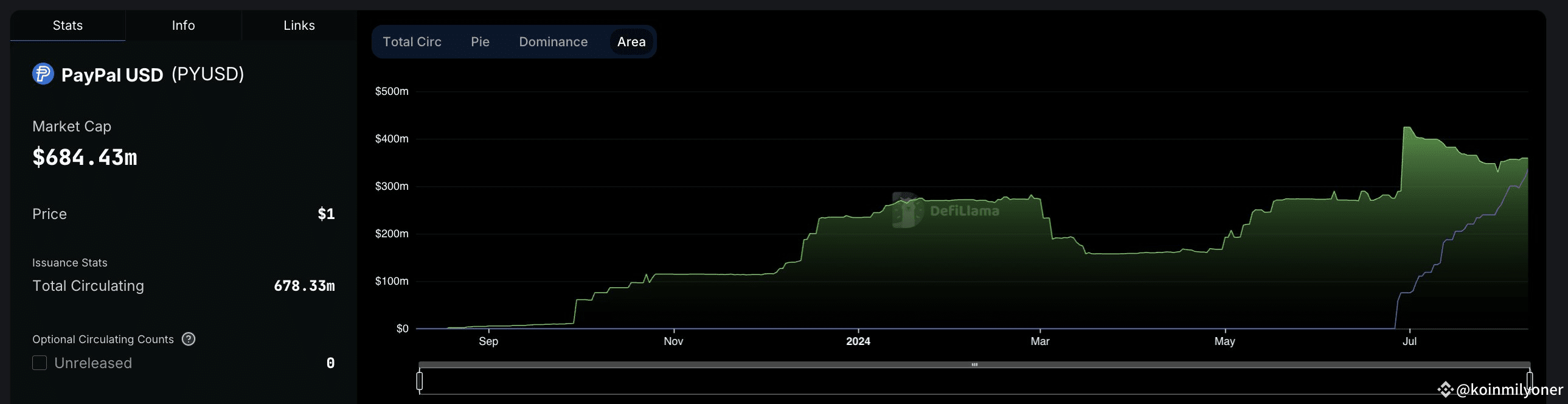Click the Unreleased count value 0
Image resolution: width=1568 pixels, height=404 pixels.
pyautogui.click(x=330, y=363)
